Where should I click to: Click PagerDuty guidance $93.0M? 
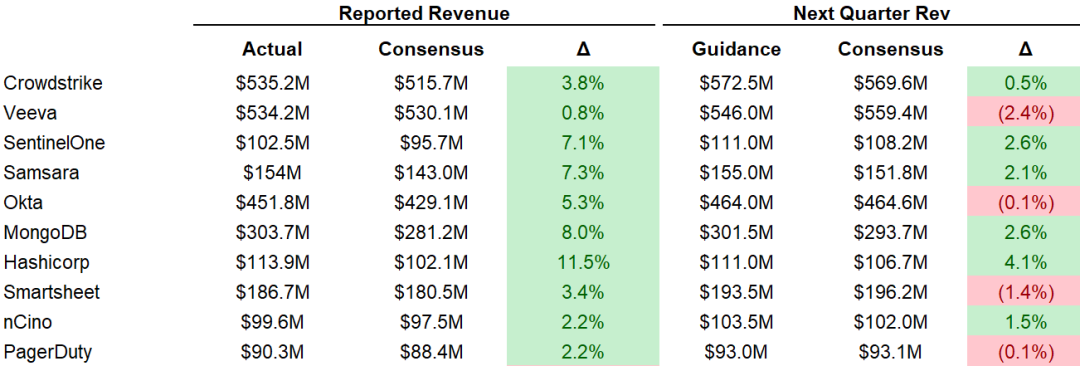click(x=736, y=352)
